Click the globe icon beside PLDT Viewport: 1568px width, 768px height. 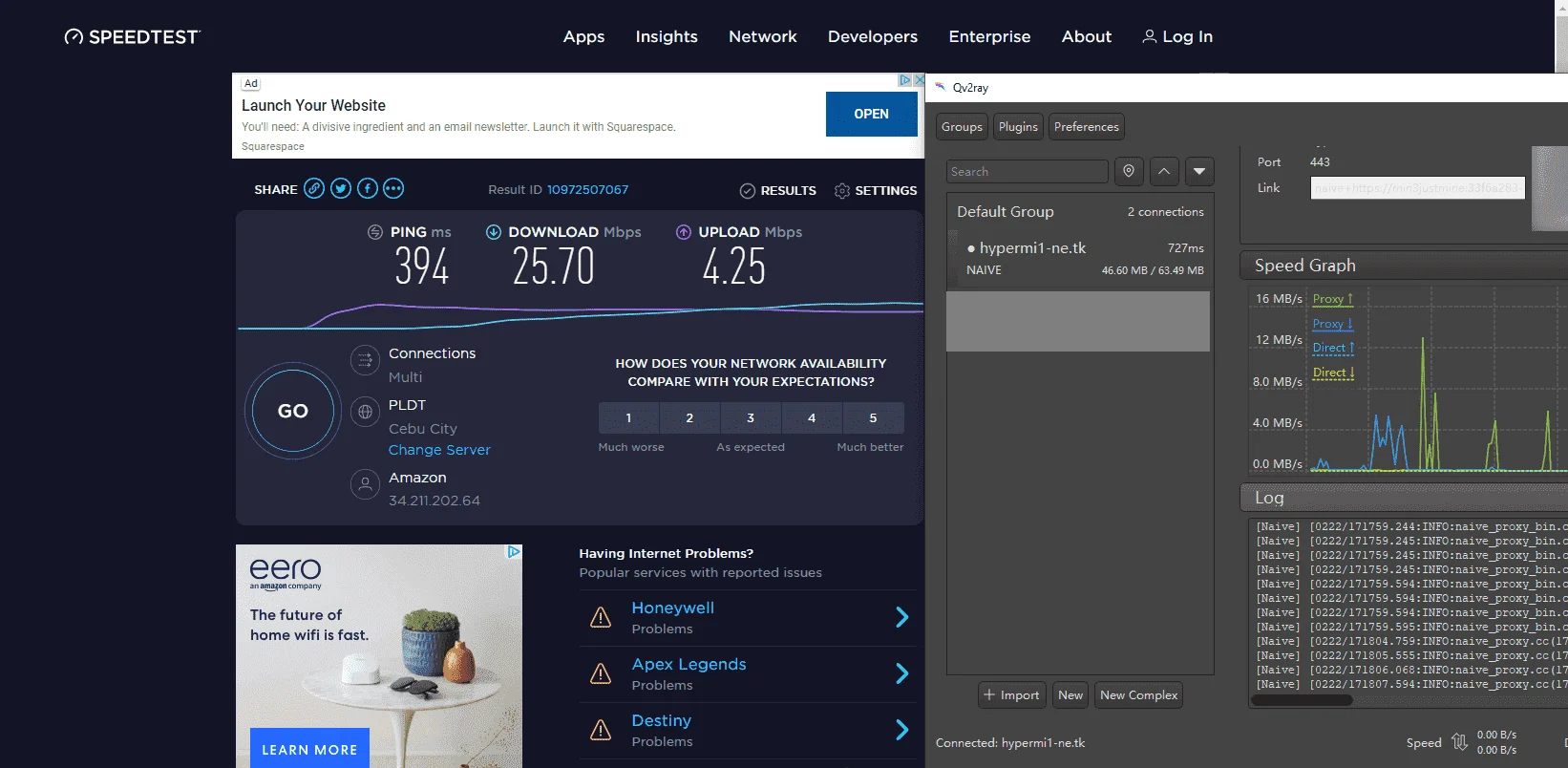[x=365, y=412]
